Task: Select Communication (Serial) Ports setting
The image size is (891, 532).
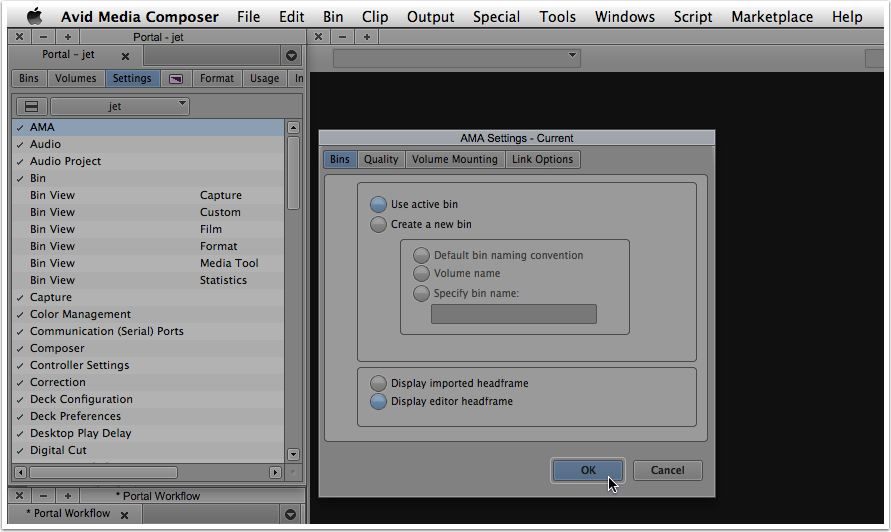Action: [x=148, y=331]
